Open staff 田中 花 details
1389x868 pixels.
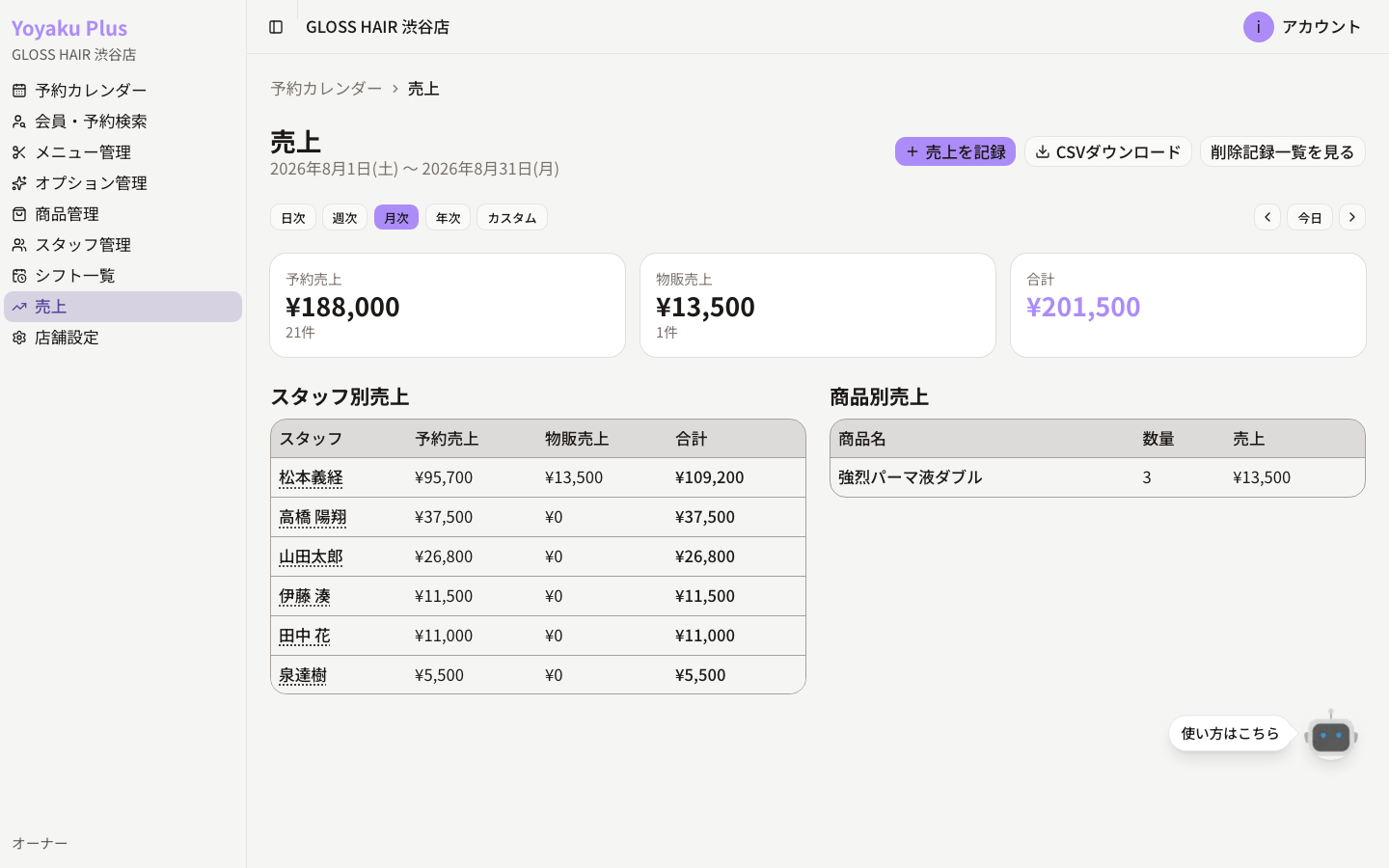(305, 636)
